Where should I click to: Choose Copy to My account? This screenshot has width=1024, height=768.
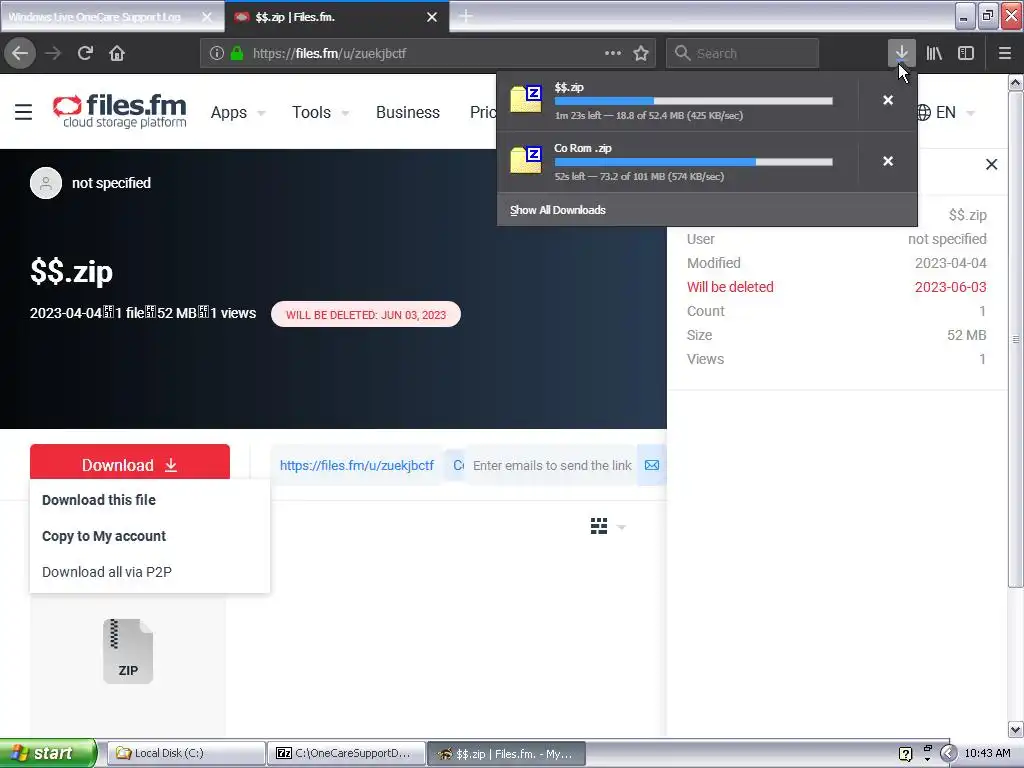tap(104, 536)
